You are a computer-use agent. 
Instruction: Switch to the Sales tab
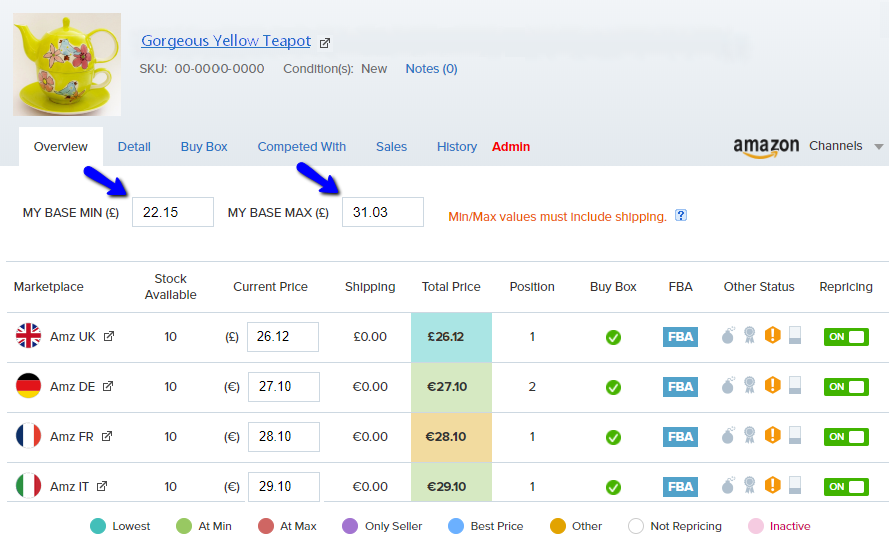(391, 147)
